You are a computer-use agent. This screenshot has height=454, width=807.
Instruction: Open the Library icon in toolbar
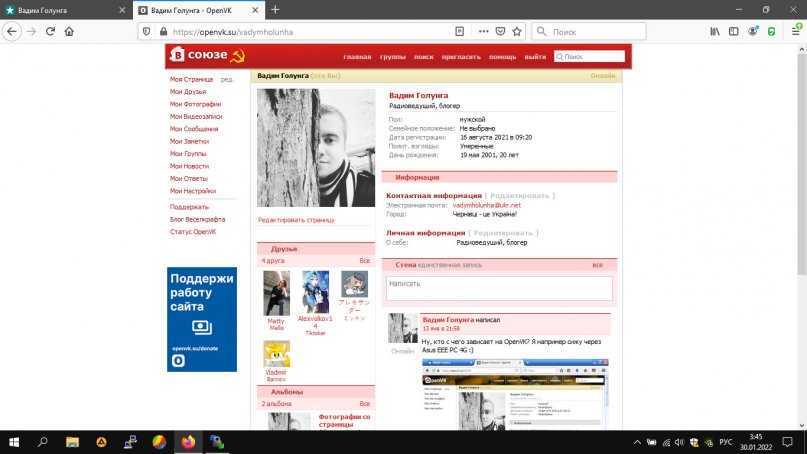[x=715, y=31]
